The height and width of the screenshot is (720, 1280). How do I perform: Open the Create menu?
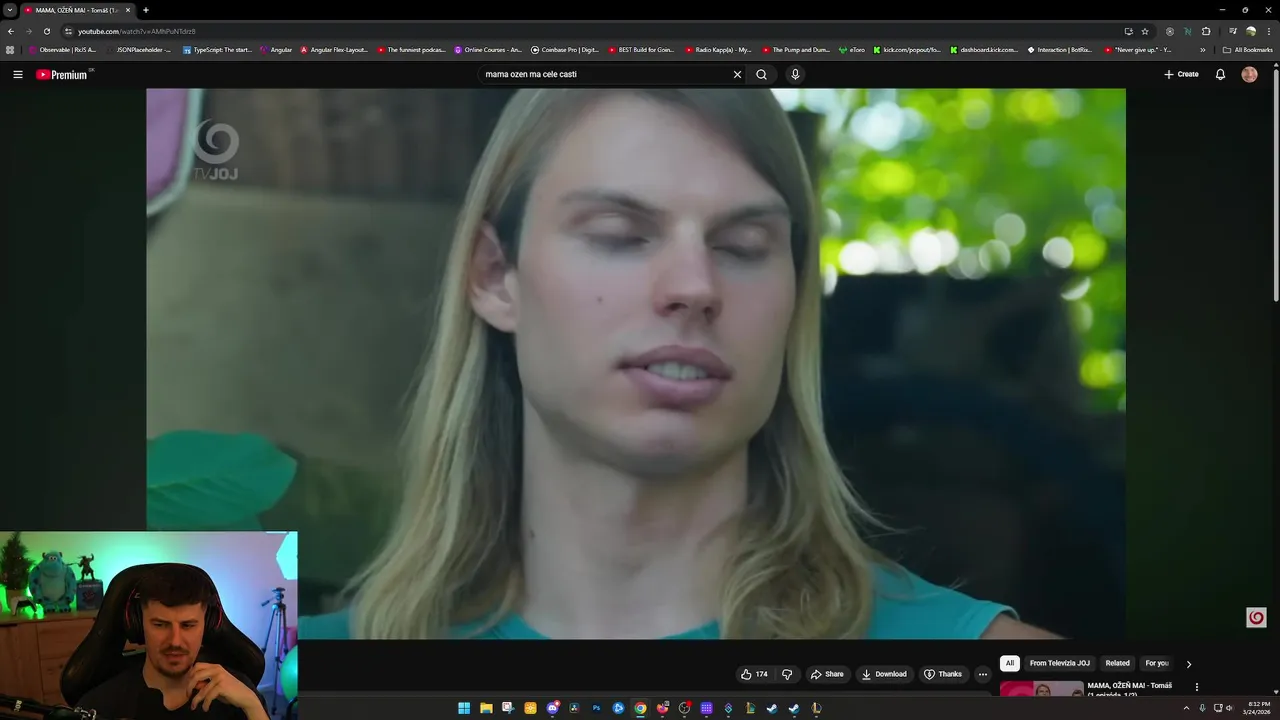pyautogui.click(x=1181, y=74)
